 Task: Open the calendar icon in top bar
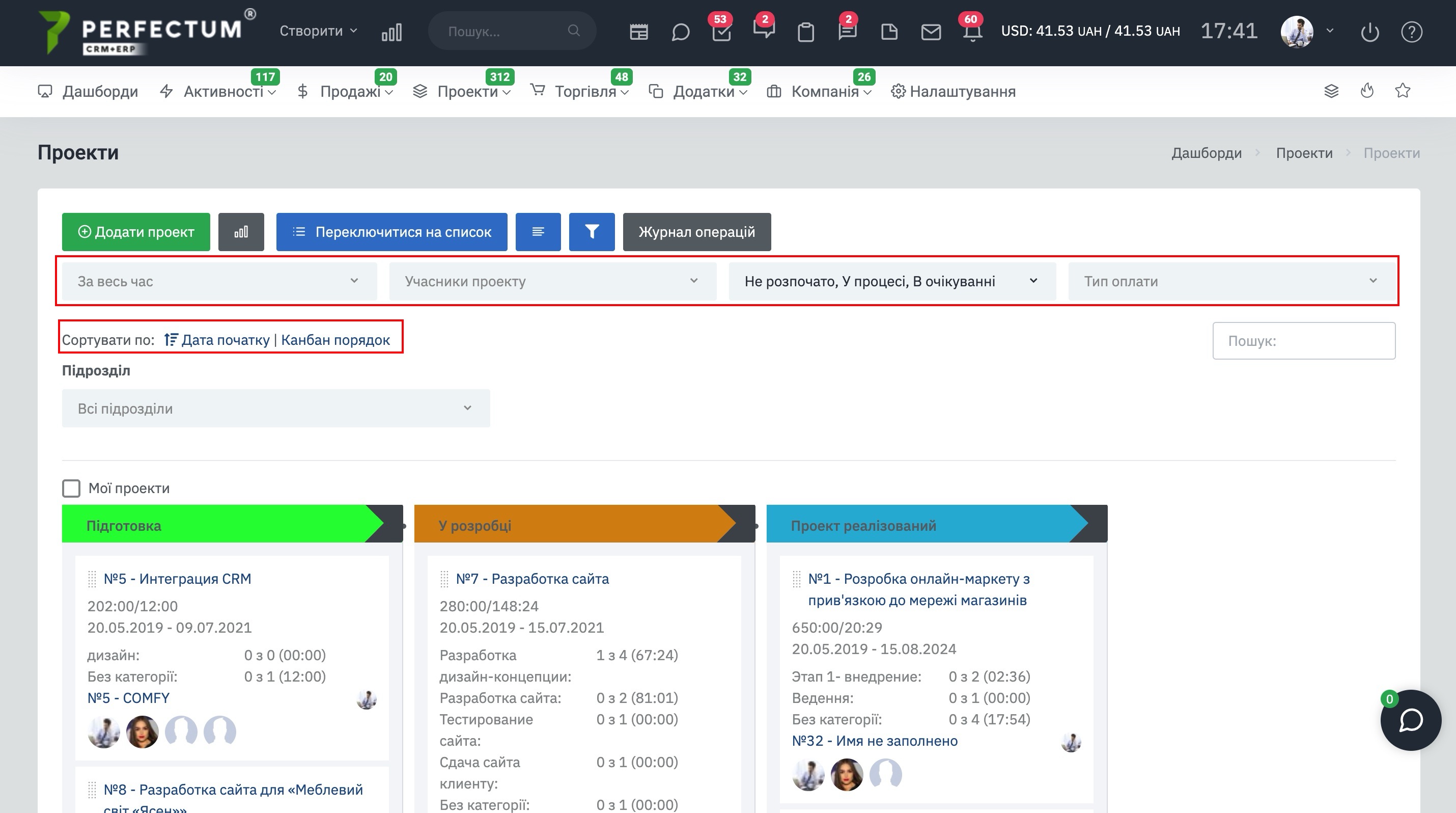(639, 32)
